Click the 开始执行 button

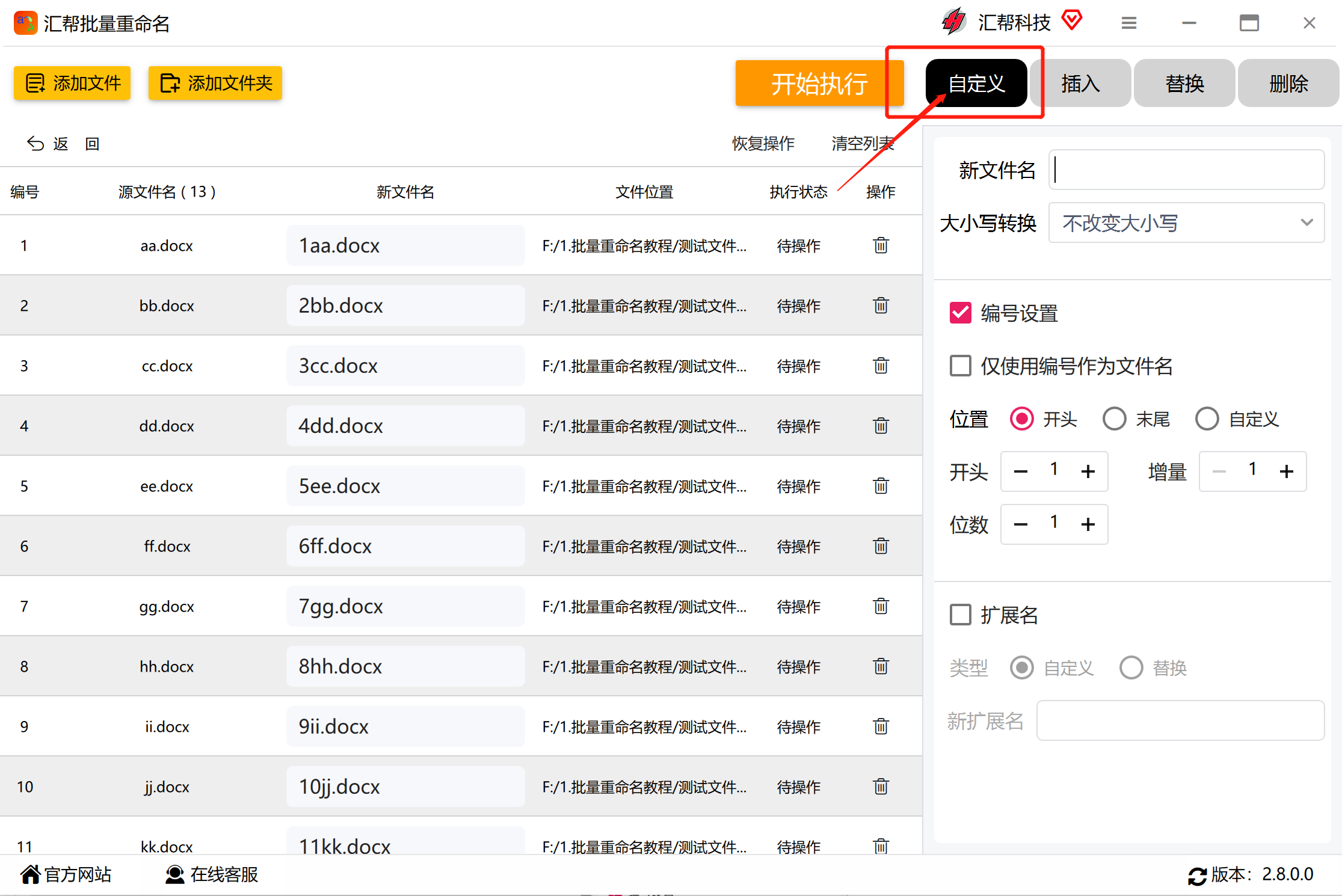(819, 84)
